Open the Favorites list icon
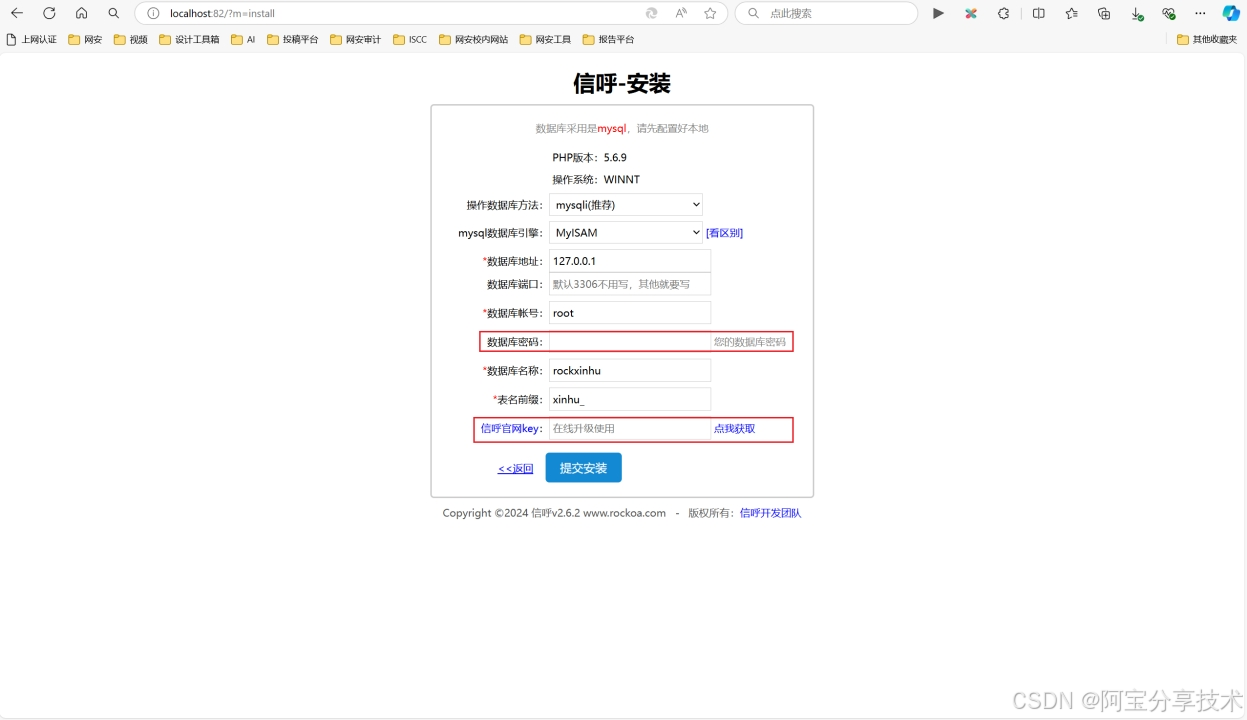 [1071, 14]
